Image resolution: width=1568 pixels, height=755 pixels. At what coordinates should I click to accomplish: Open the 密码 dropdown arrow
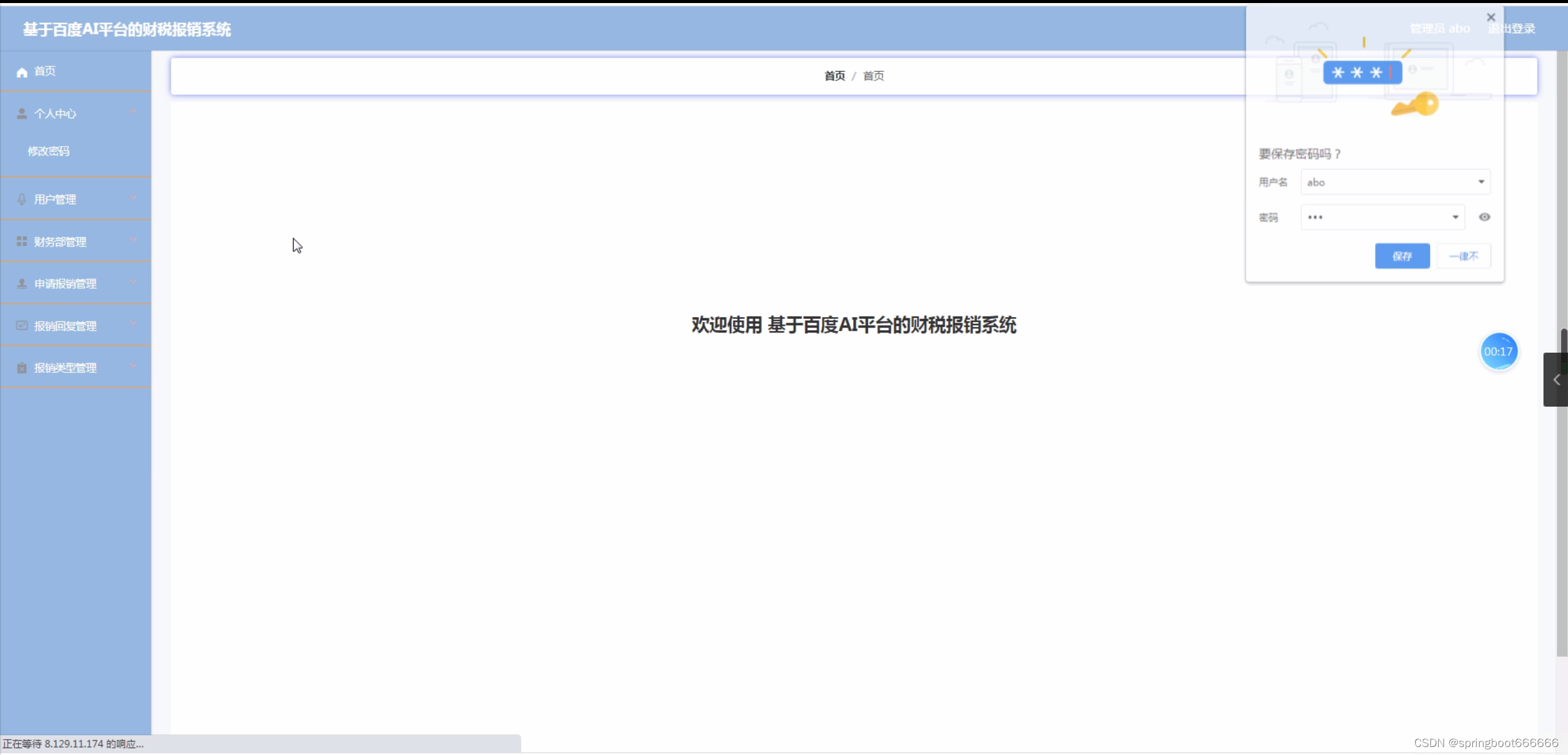coord(1455,217)
